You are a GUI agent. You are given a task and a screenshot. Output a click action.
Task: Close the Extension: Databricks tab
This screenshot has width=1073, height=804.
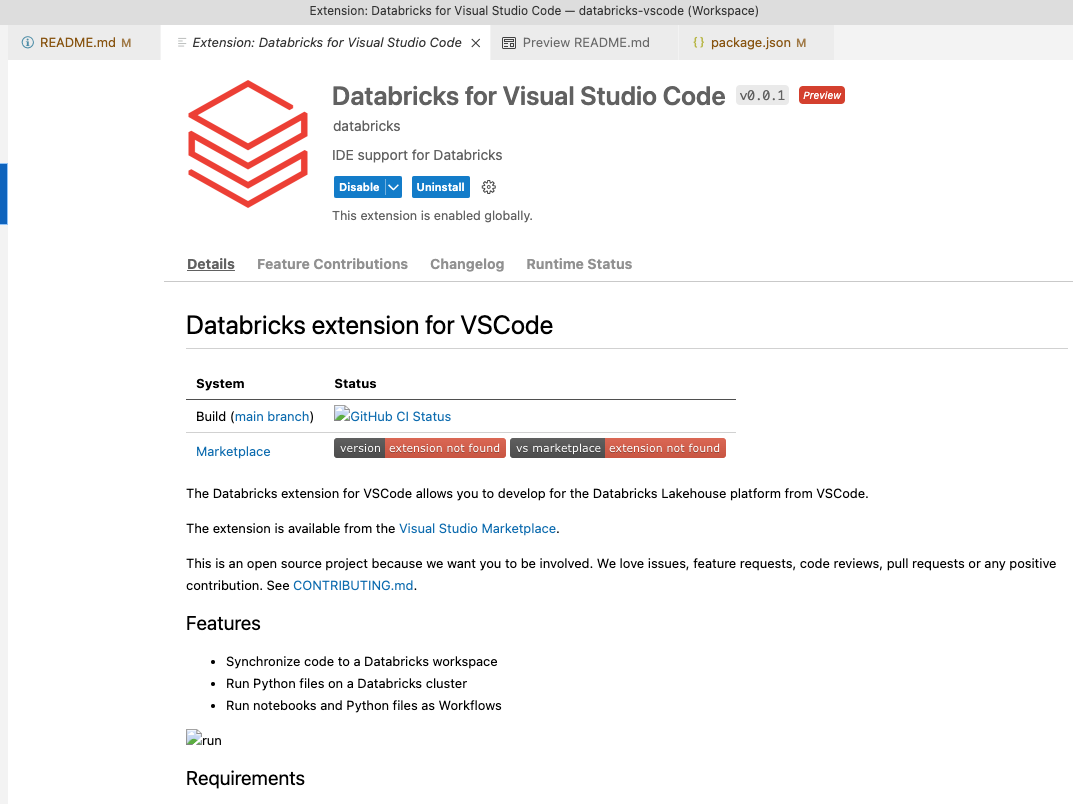pyautogui.click(x=476, y=43)
